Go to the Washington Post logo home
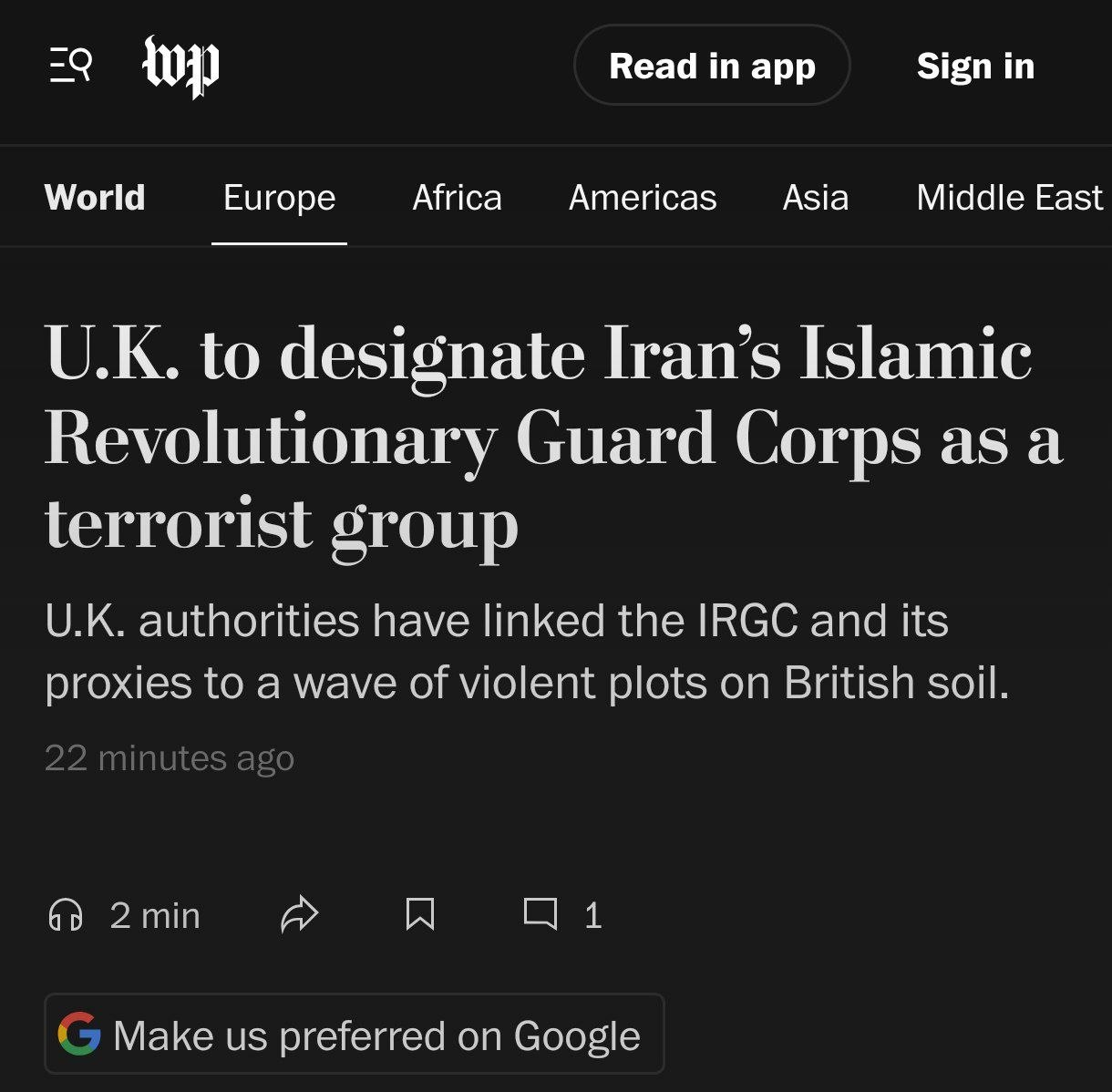 (x=181, y=67)
